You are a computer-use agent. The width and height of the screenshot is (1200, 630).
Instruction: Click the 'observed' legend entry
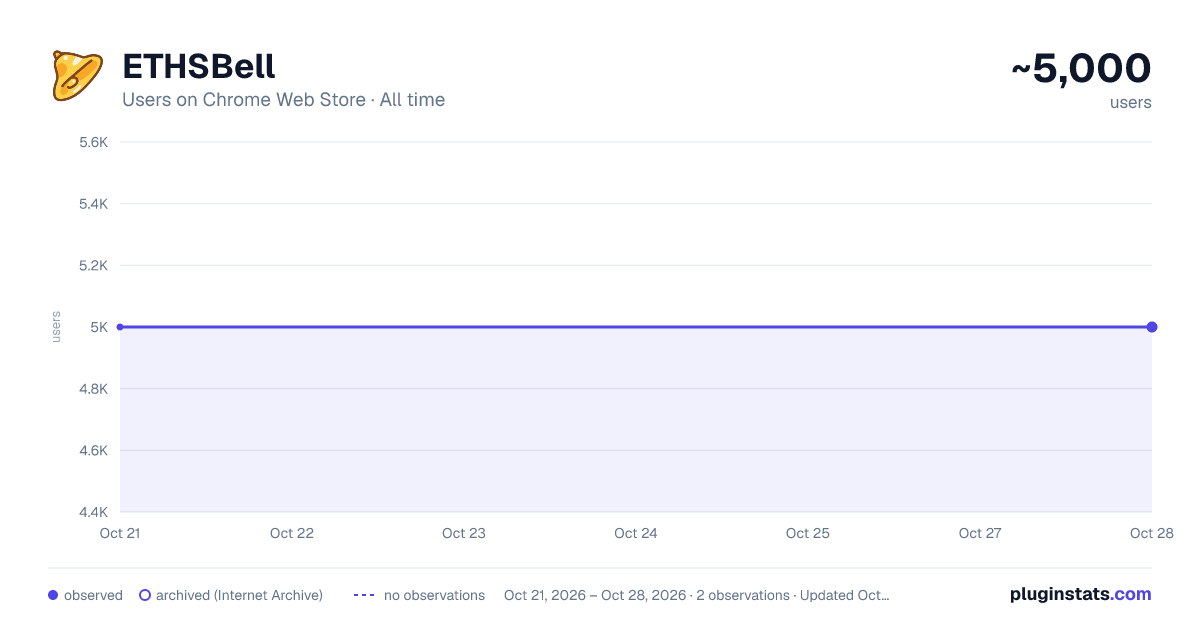point(85,595)
